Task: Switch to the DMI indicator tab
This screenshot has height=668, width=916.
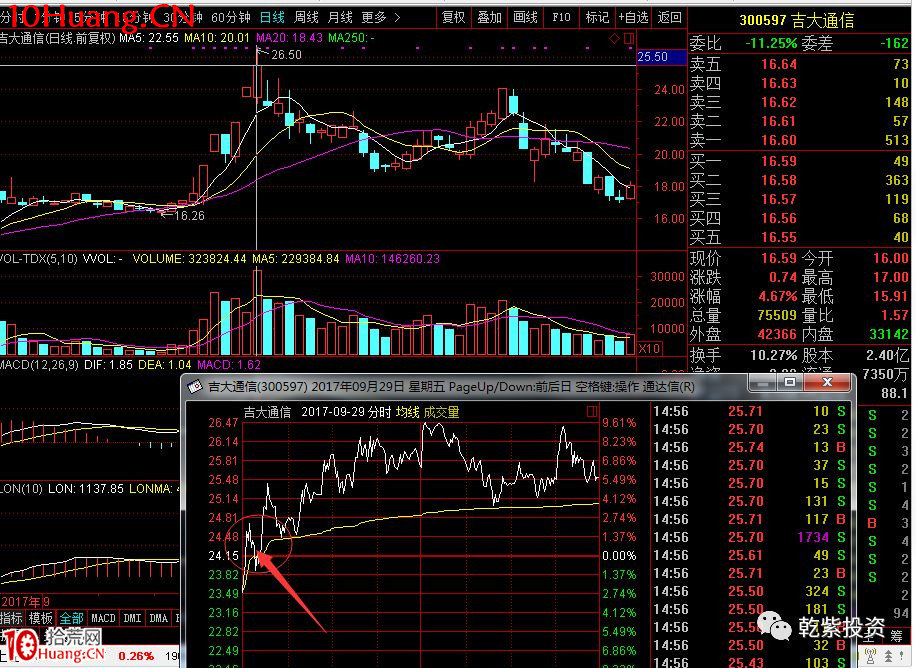Action: click(x=133, y=618)
